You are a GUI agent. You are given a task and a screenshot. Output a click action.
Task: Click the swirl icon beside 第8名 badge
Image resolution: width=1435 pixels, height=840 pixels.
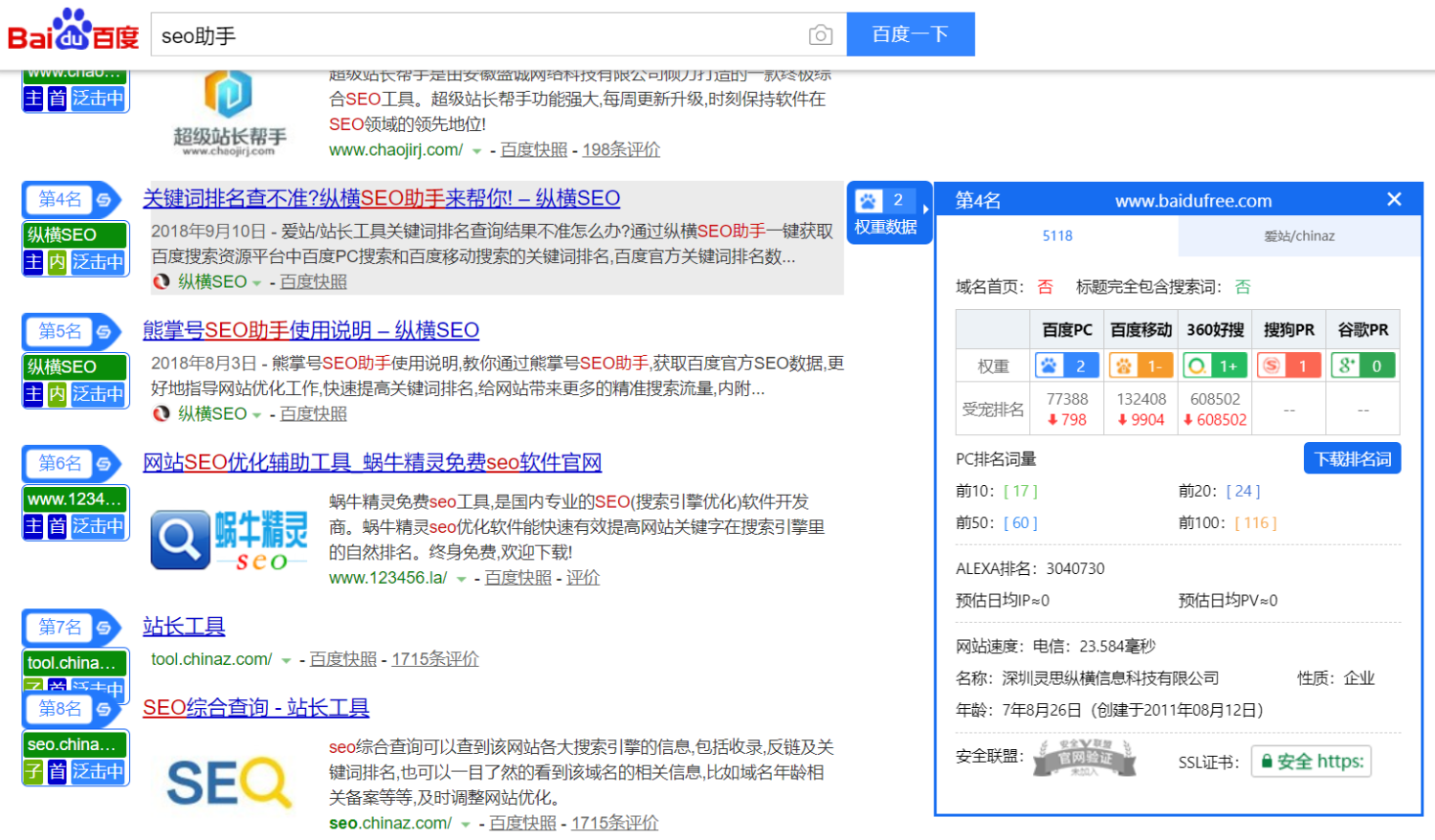pyautogui.click(x=104, y=708)
